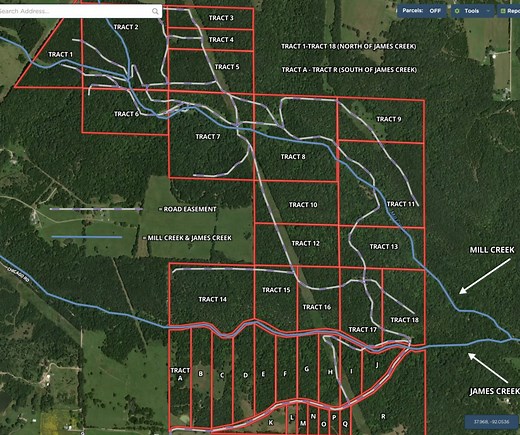
Task: Click the TRACT 11 label
Action: click(401, 204)
